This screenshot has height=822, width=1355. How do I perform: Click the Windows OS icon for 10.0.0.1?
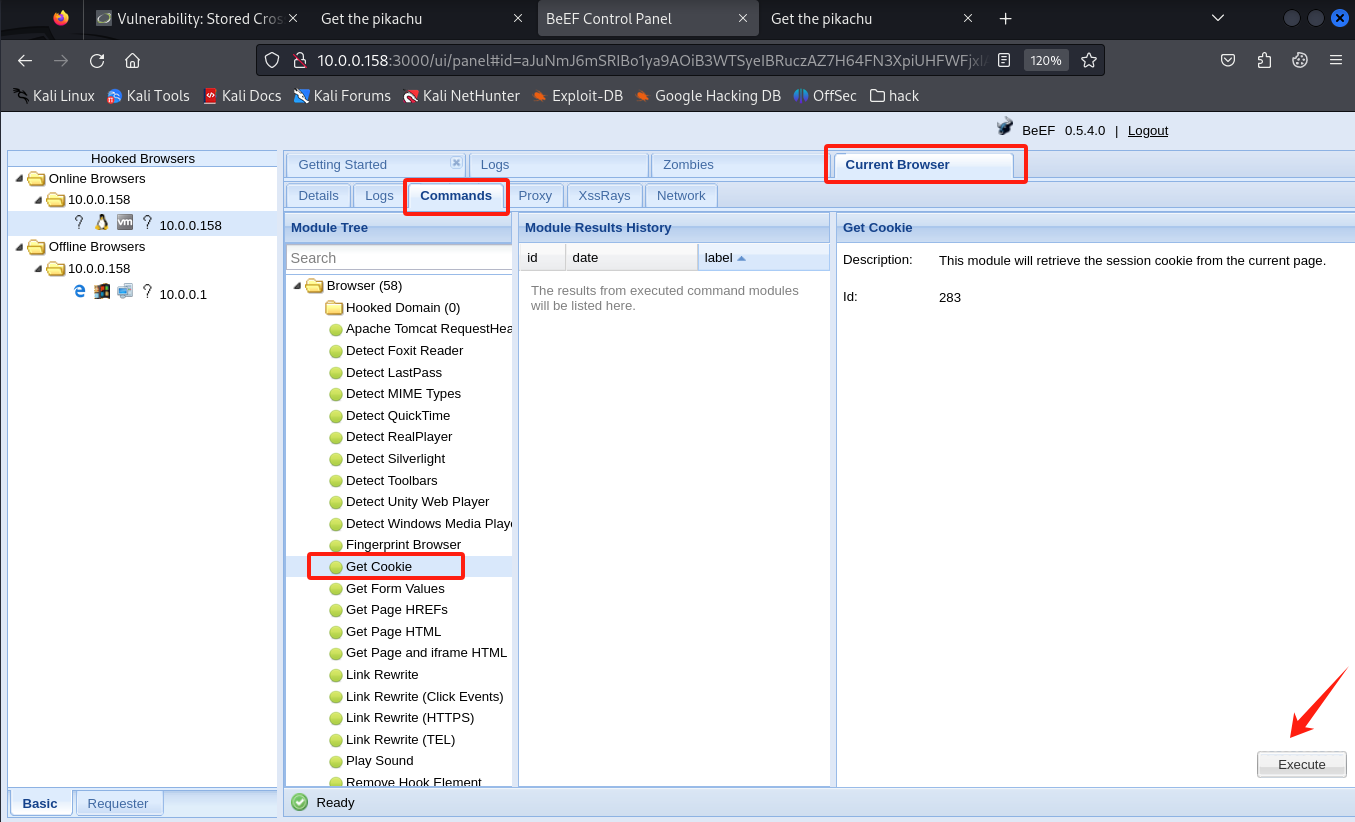point(102,291)
